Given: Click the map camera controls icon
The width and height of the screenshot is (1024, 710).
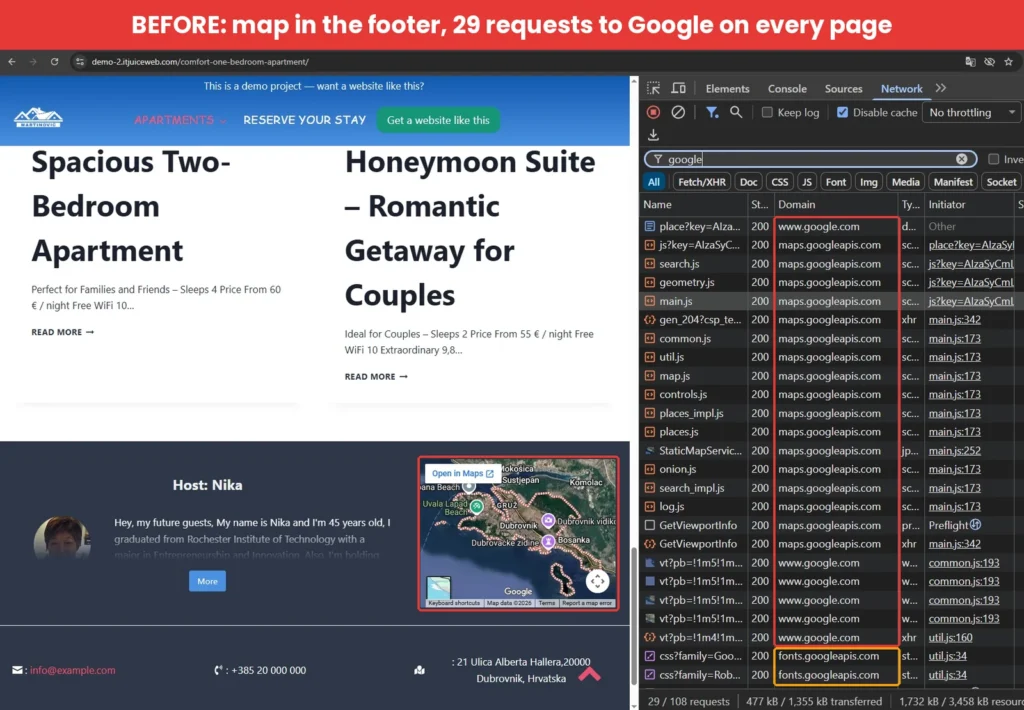Looking at the screenshot, I should point(597,581).
